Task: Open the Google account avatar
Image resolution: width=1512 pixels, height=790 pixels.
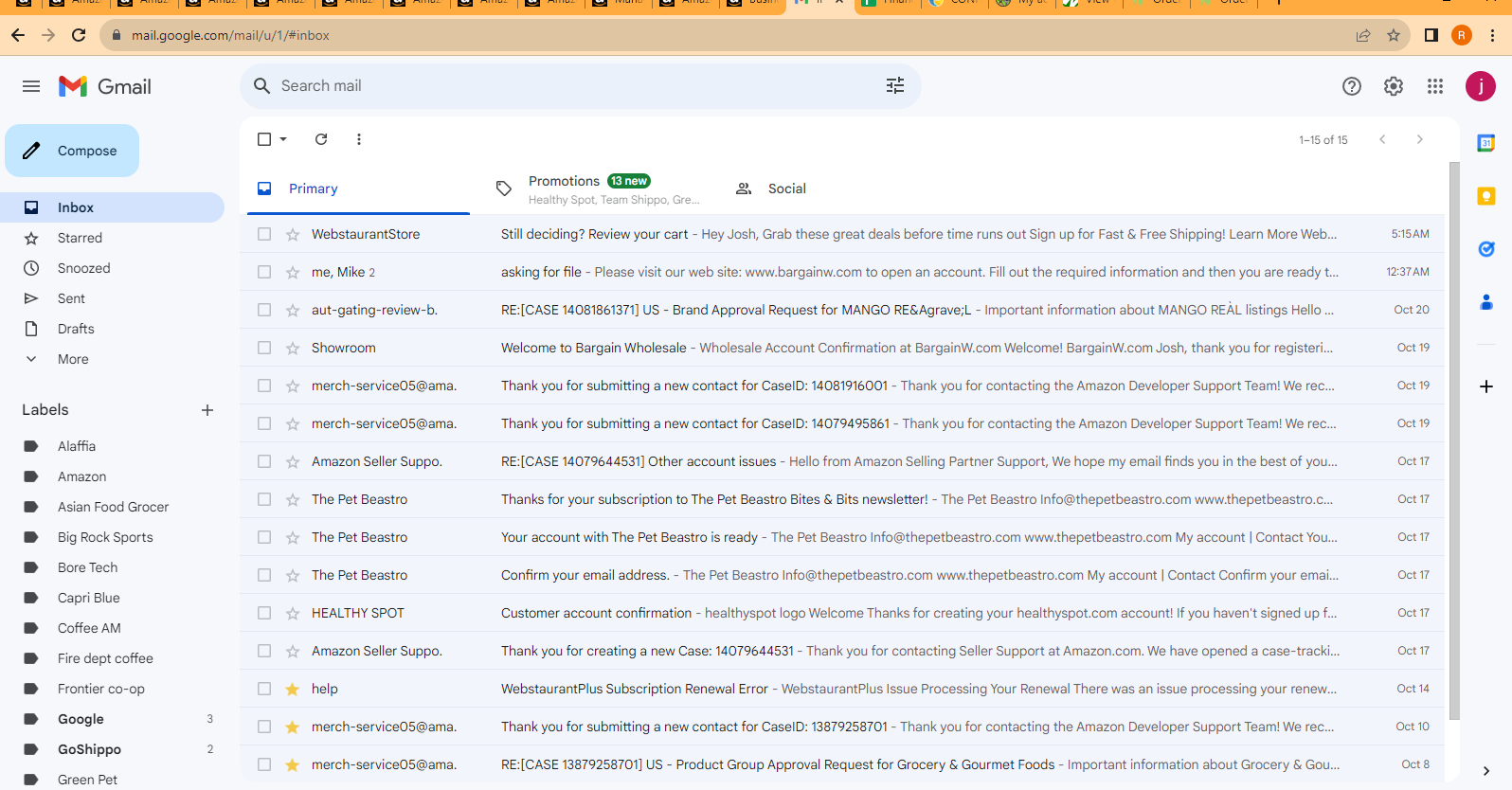Action: tap(1481, 86)
